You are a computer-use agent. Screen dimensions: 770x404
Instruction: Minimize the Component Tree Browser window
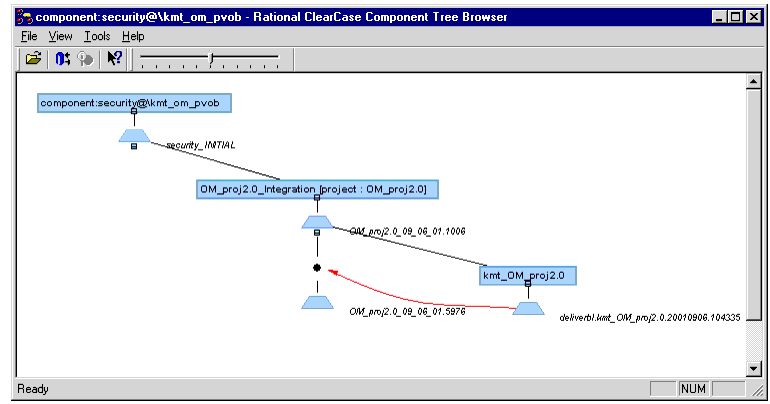(719, 17)
